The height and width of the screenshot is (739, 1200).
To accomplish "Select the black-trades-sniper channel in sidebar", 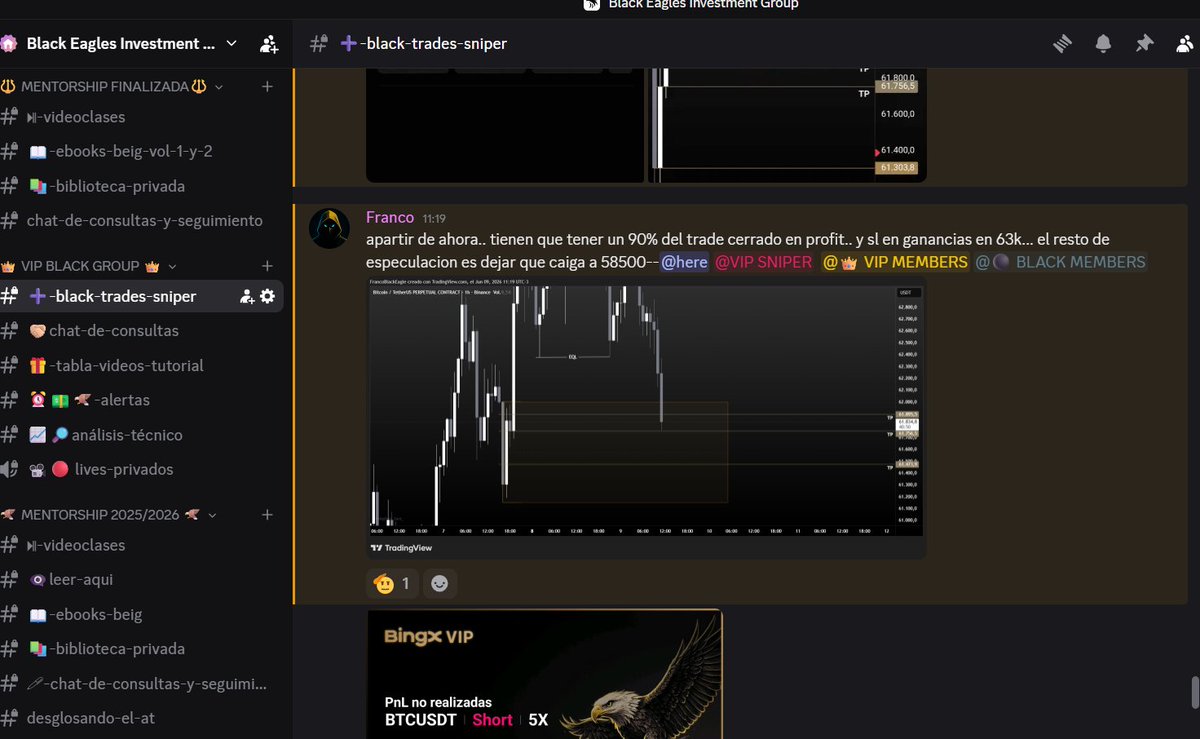I will 112,296.
